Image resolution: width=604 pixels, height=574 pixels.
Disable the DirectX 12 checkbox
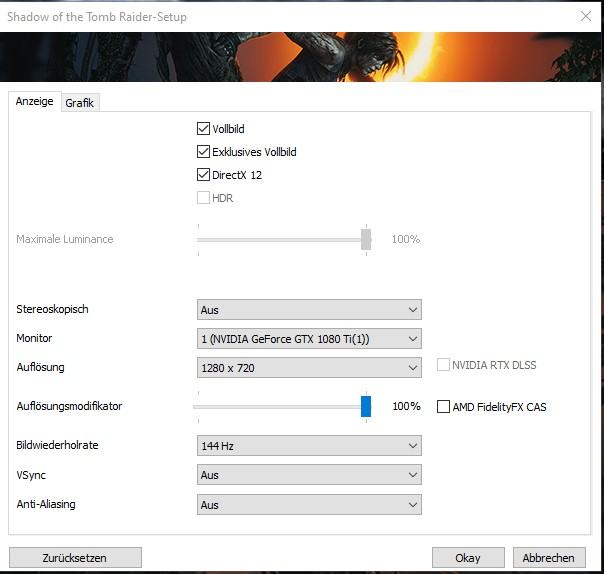coord(203,175)
